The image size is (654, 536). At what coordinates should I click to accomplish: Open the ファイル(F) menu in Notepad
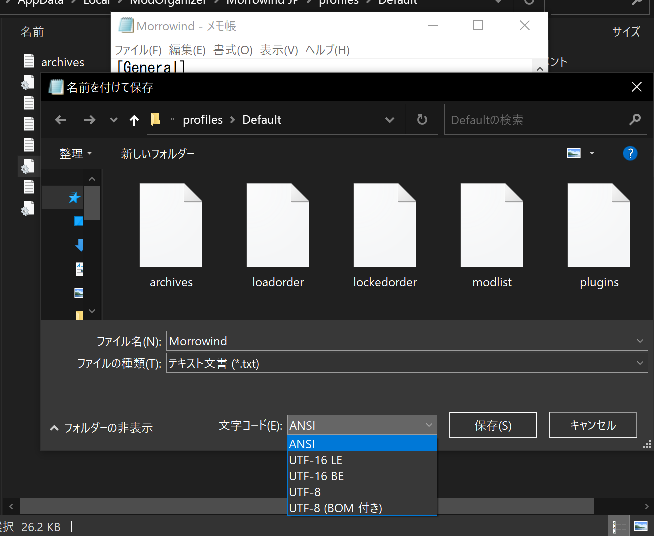pos(138,50)
